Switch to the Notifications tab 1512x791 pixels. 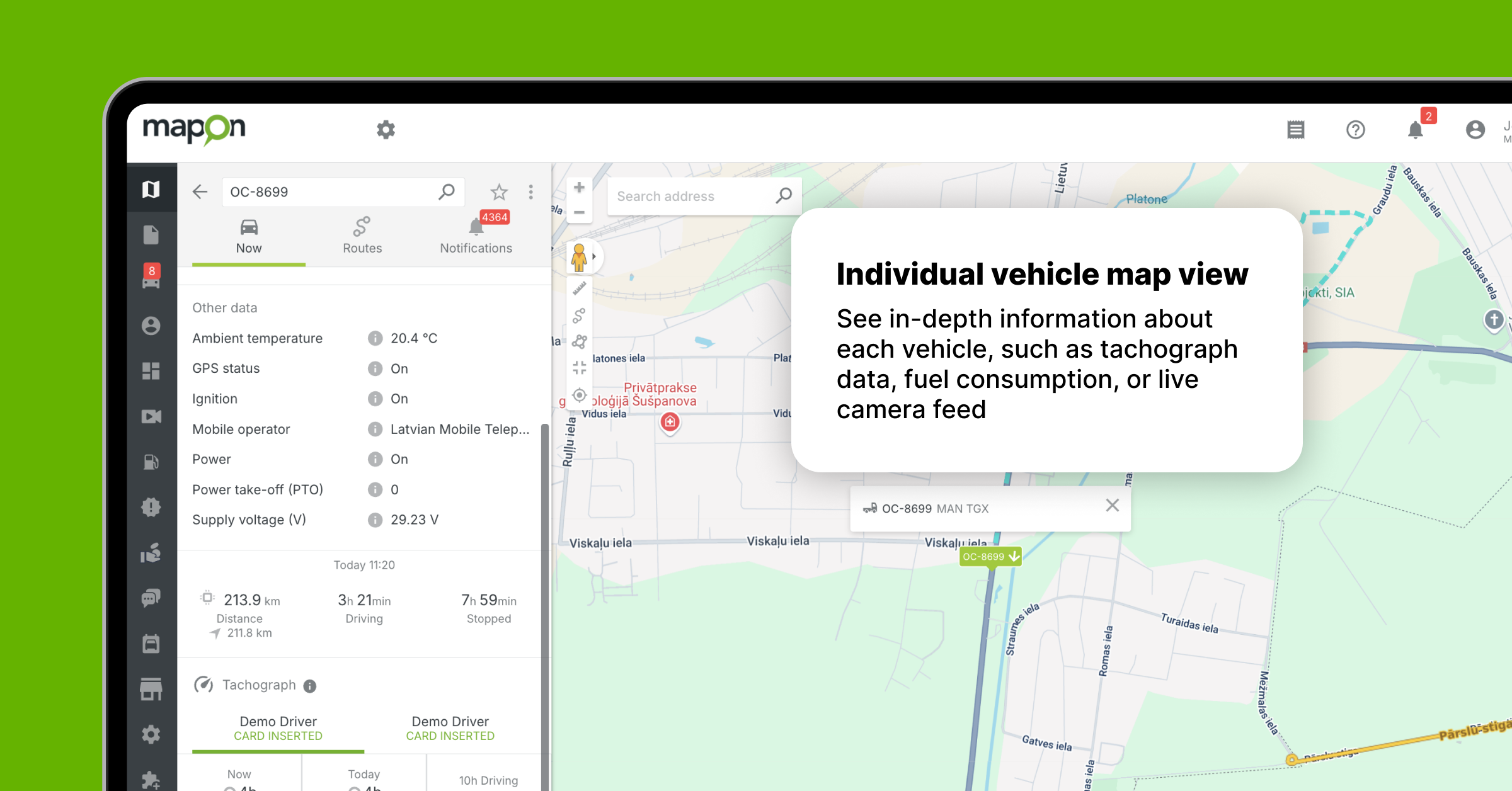click(476, 236)
